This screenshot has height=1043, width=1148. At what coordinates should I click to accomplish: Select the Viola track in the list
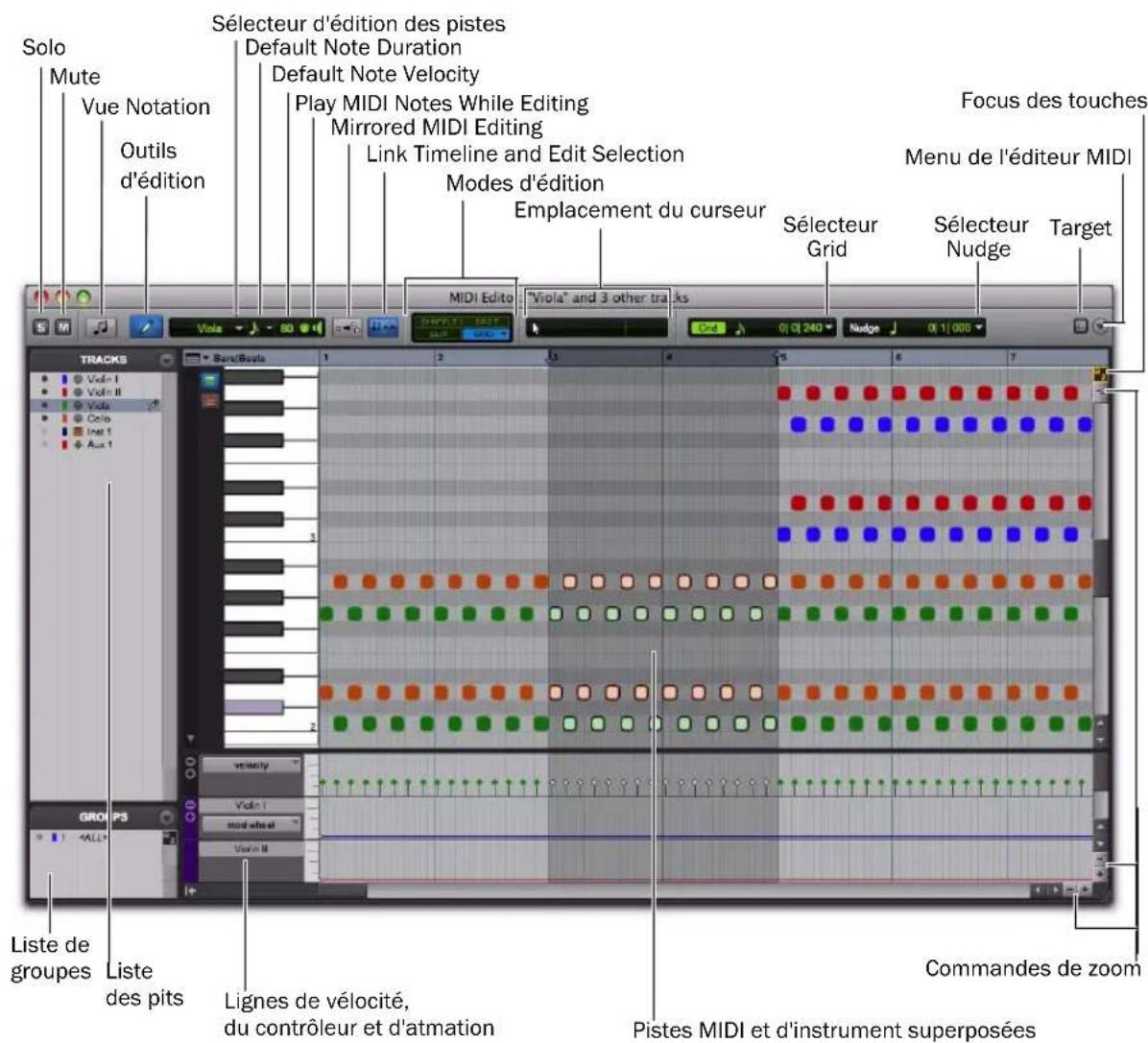(98, 406)
